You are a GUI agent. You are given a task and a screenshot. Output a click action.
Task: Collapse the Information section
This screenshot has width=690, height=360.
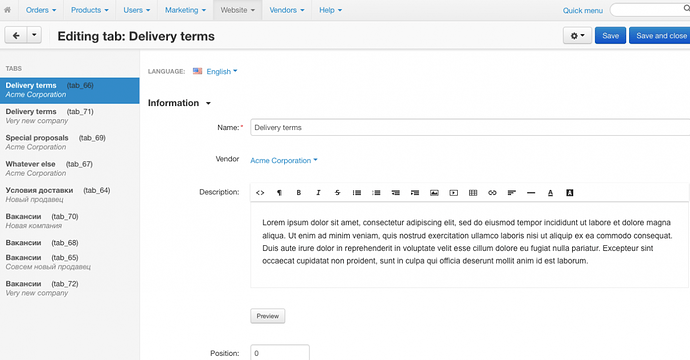[179, 103]
